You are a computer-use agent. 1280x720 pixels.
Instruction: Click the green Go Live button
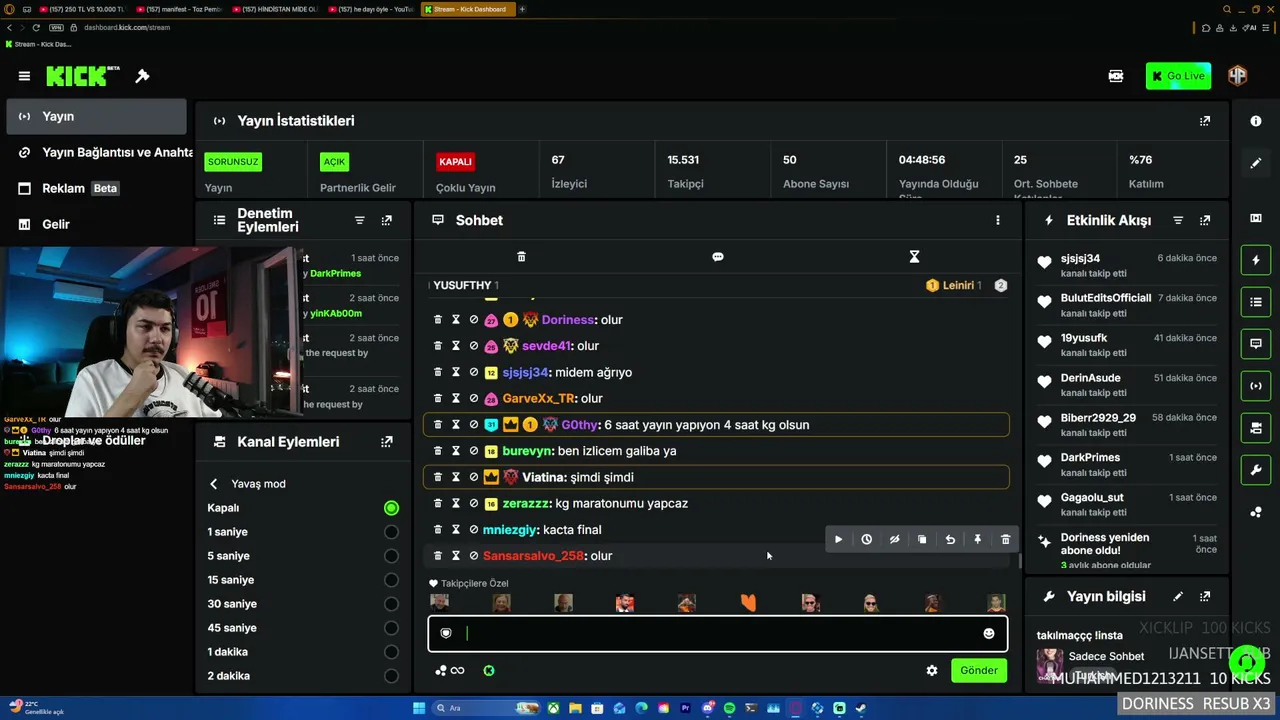point(1179,76)
